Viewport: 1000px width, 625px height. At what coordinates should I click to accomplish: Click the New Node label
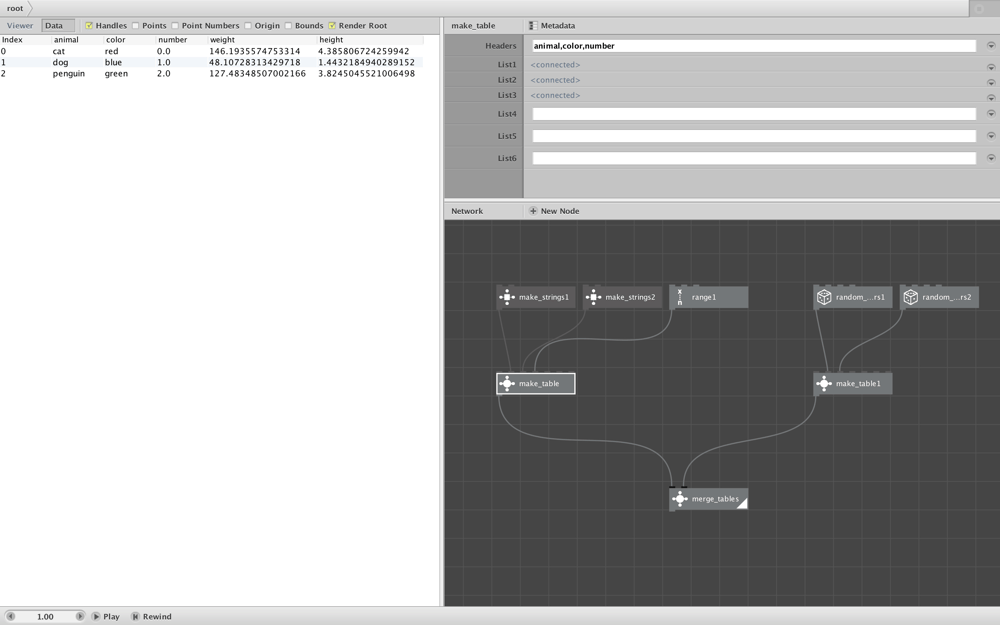[x=560, y=211]
